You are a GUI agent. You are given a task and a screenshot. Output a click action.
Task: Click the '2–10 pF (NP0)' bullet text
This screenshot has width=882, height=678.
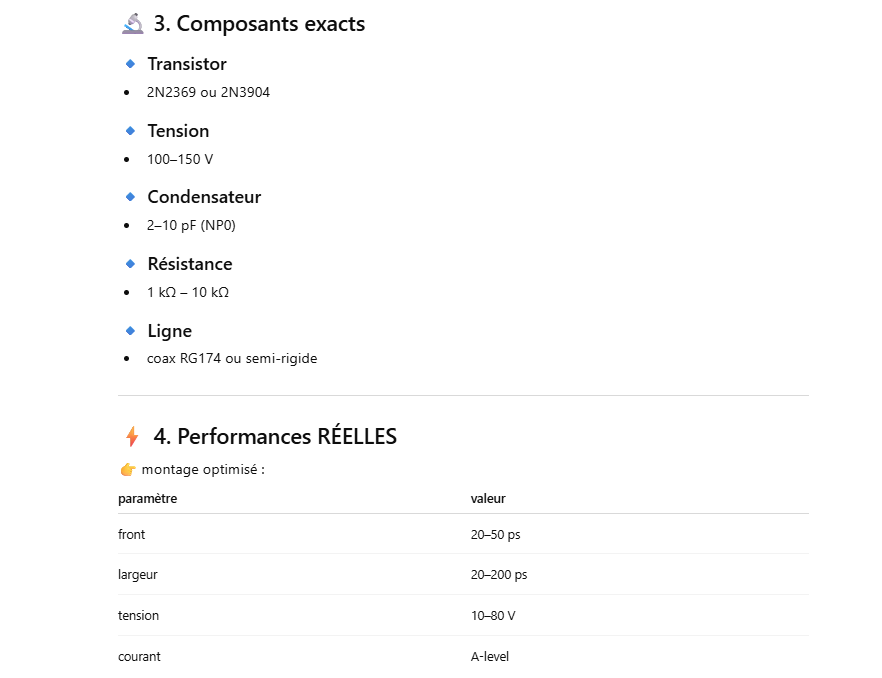191,225
